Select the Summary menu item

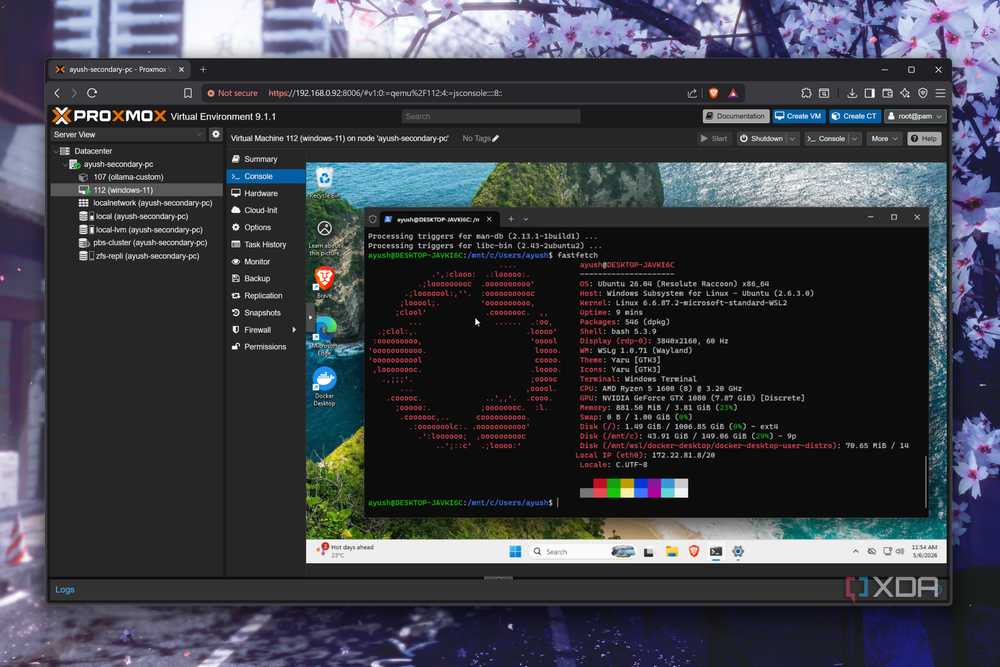(266, 159)
